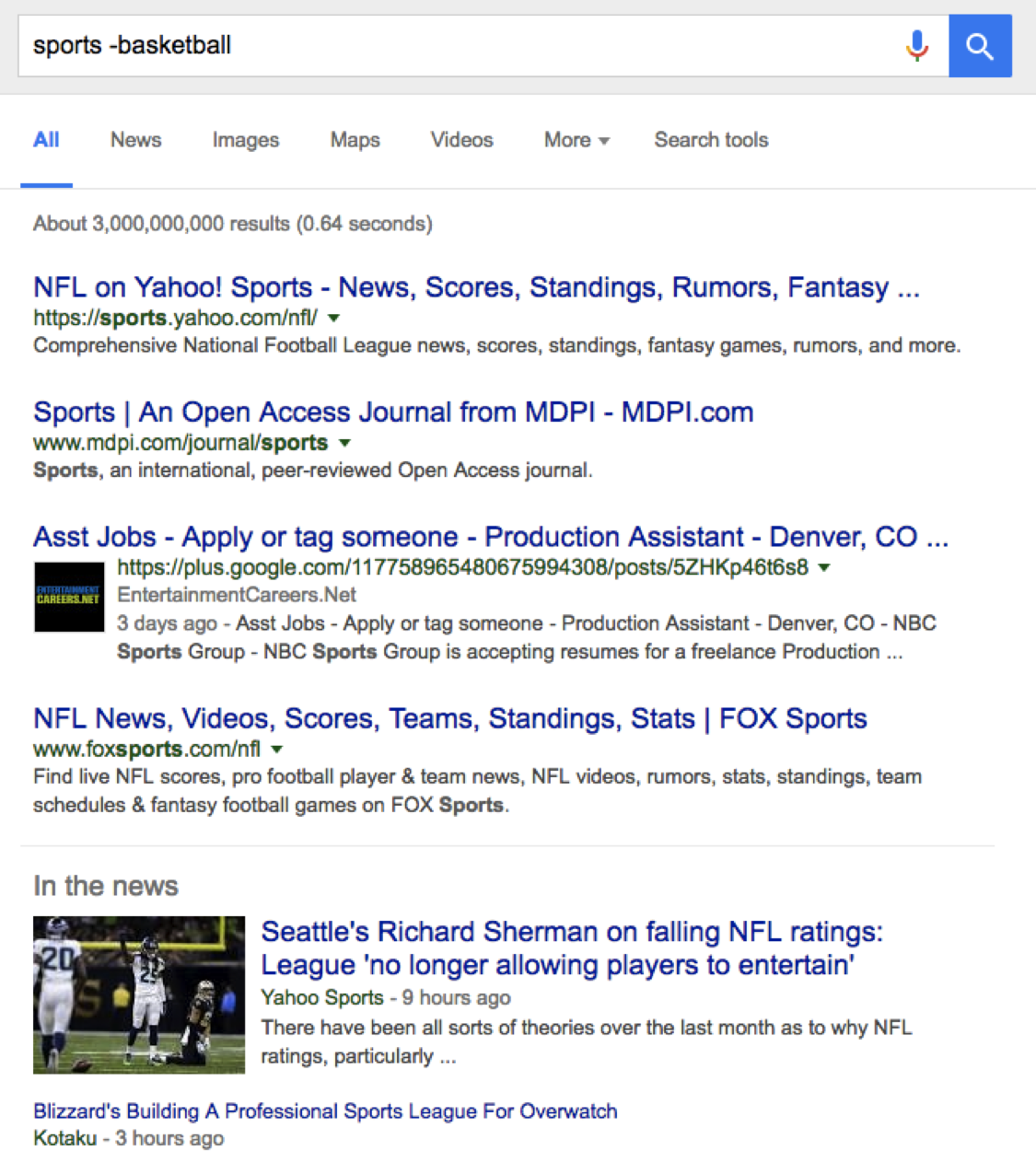
Task: Open the MDPI Sports journal result
Action: (x=392, y=412)
